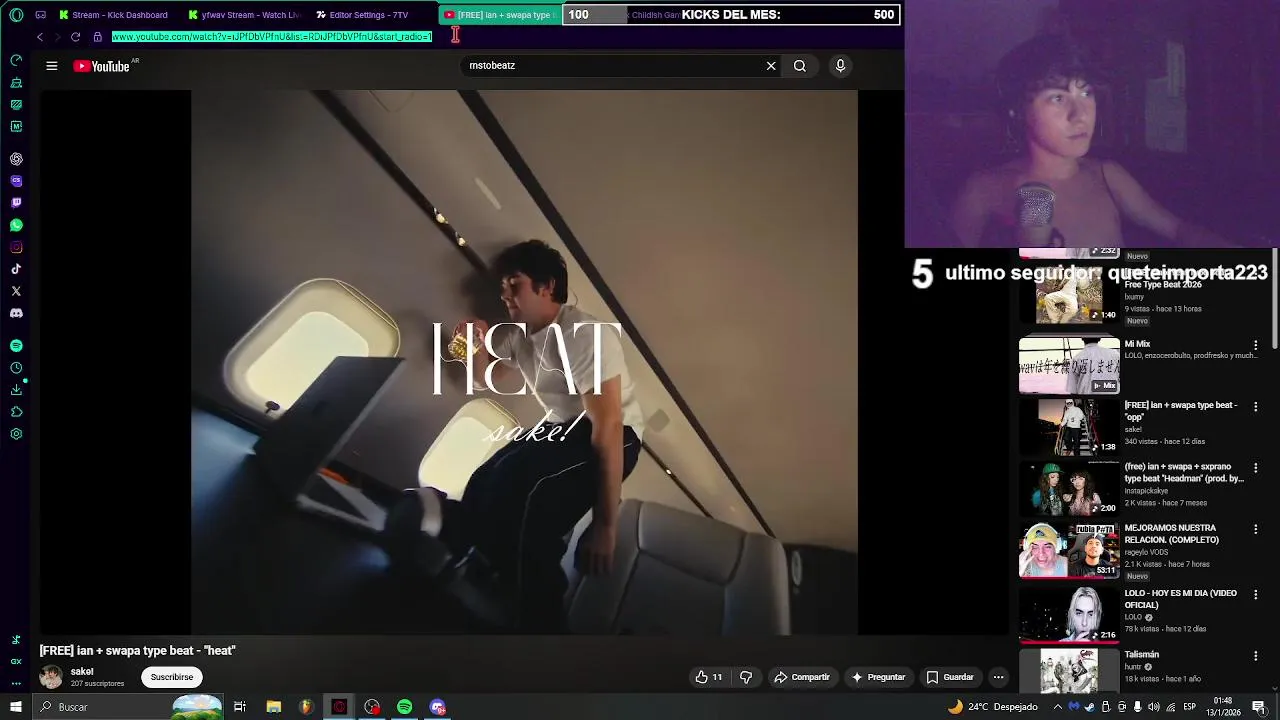Image resolution: width=1280 pixels, height=720 pixels.
Task: Save the video with Guardar button
Action: pyautogui.click(x=950, y=677)
